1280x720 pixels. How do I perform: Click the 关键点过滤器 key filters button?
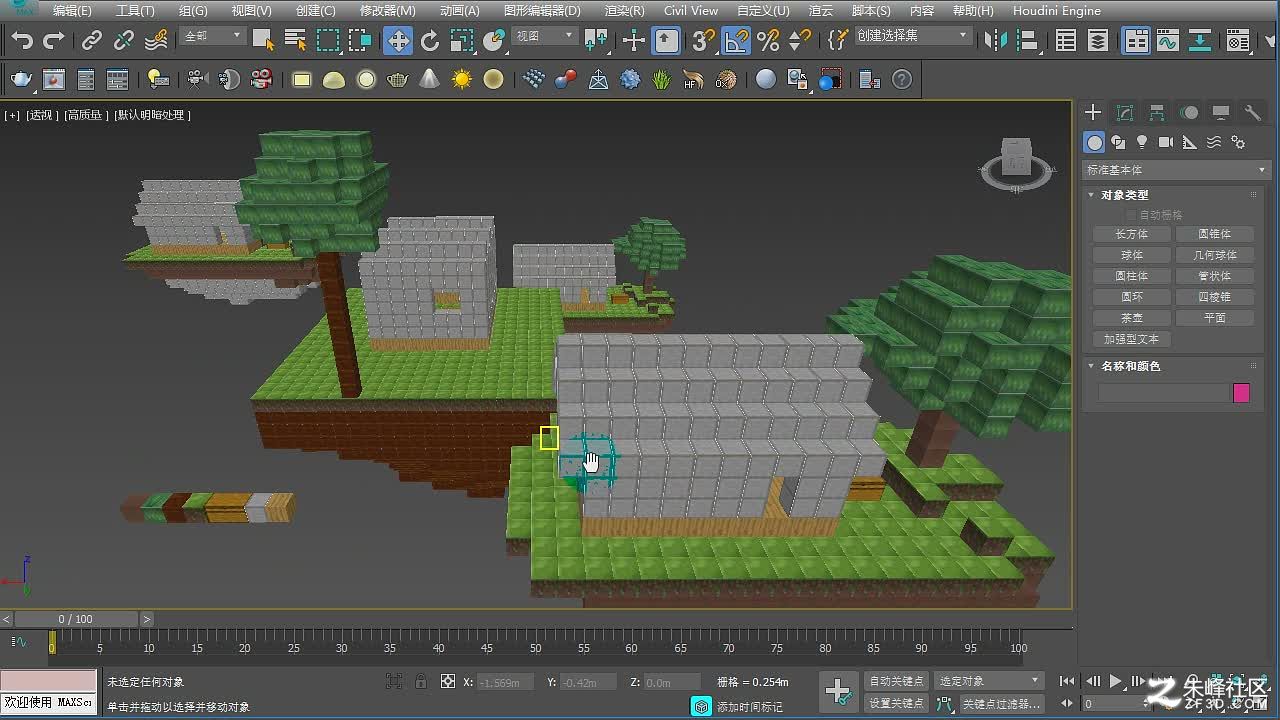click(x=1001, y=704)
